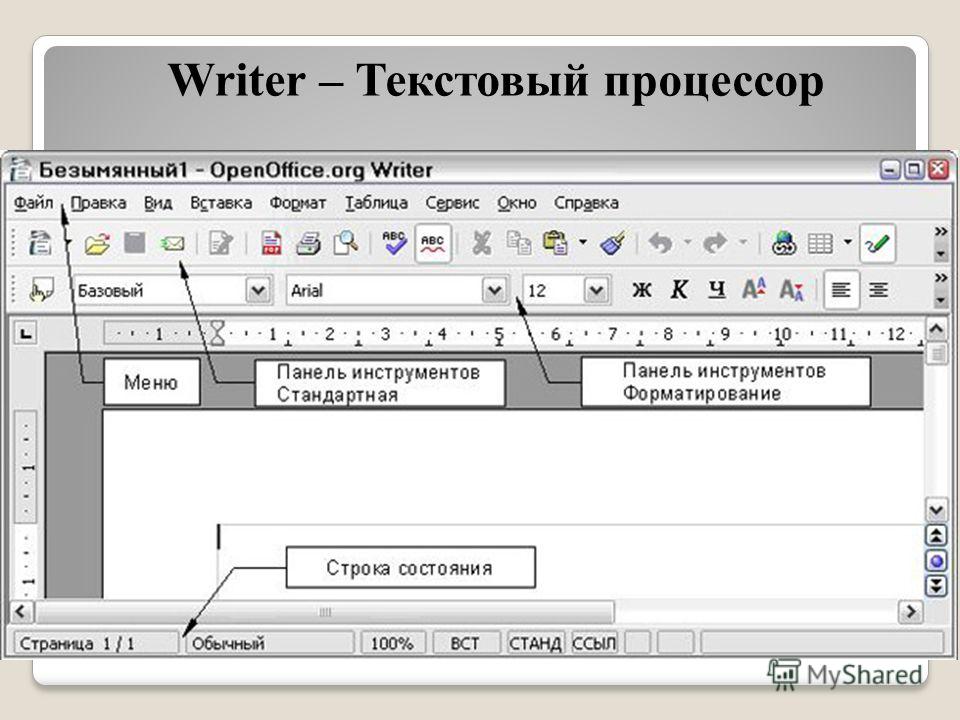Expand hidden Standard toolbar buttons chevron
This screenshot has height=720, width=960.
(941, 231)
